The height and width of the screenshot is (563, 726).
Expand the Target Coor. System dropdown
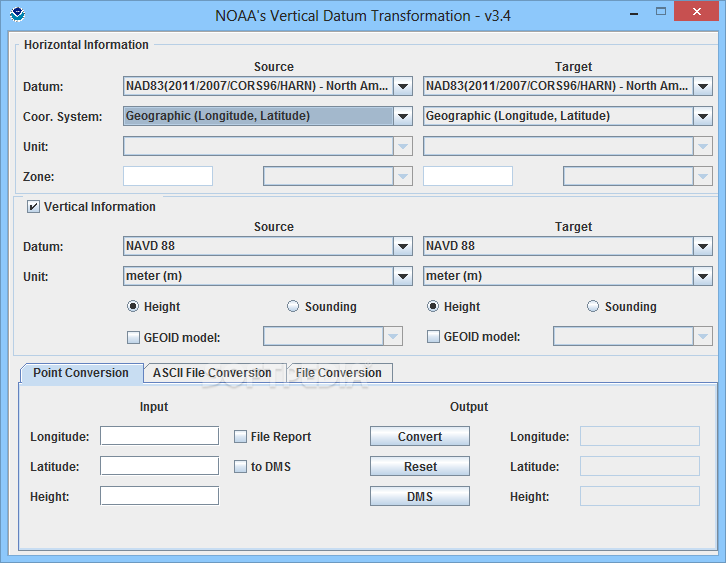click(x=568, y=116)
